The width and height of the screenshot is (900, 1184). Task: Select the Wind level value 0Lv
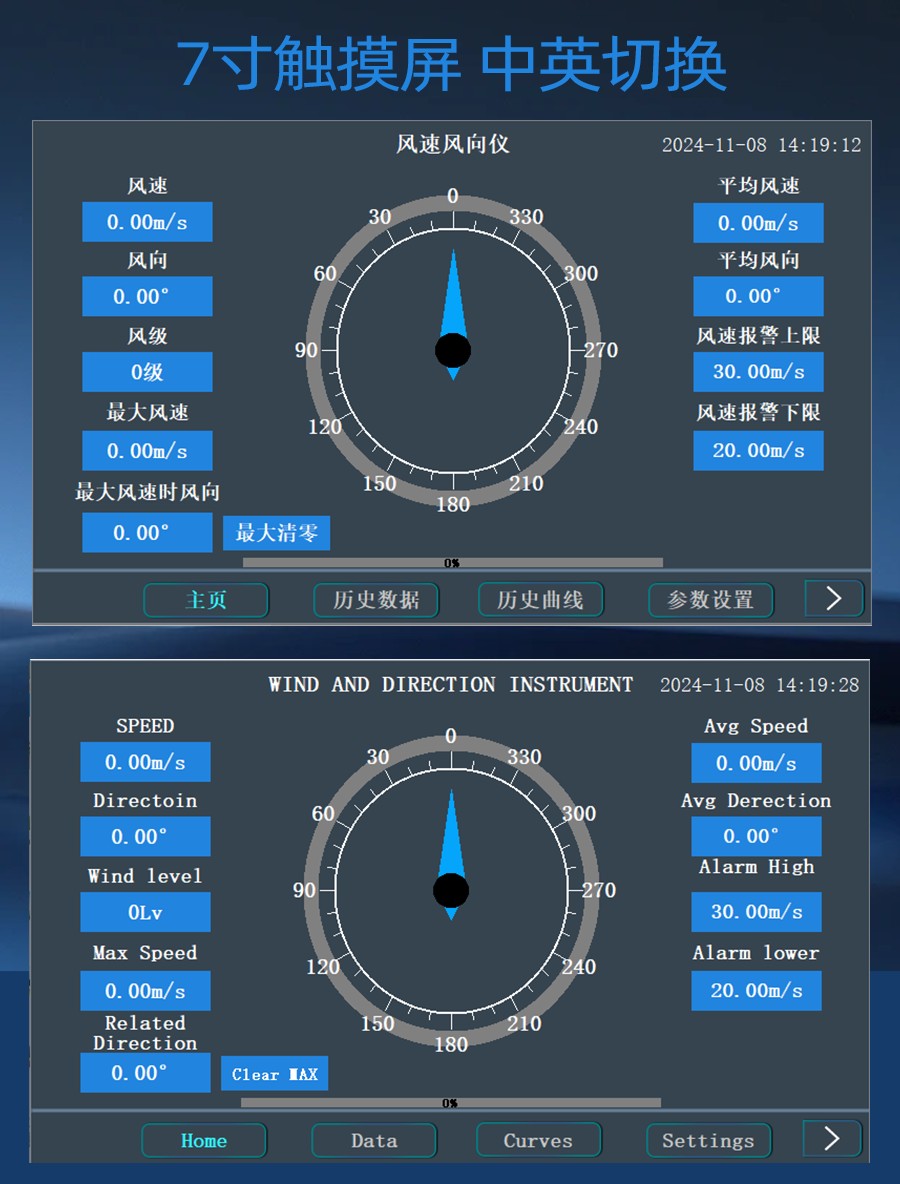point(146,912)
